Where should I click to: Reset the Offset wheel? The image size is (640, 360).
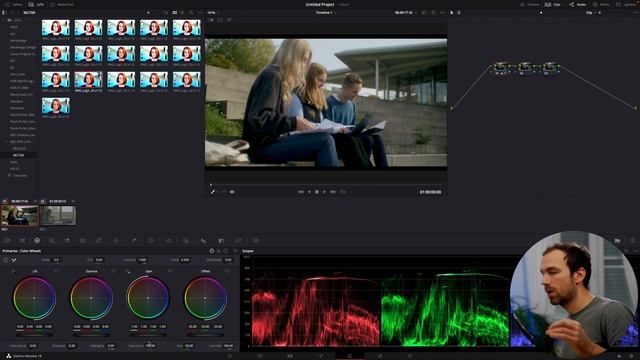click(x=227, y=271)
